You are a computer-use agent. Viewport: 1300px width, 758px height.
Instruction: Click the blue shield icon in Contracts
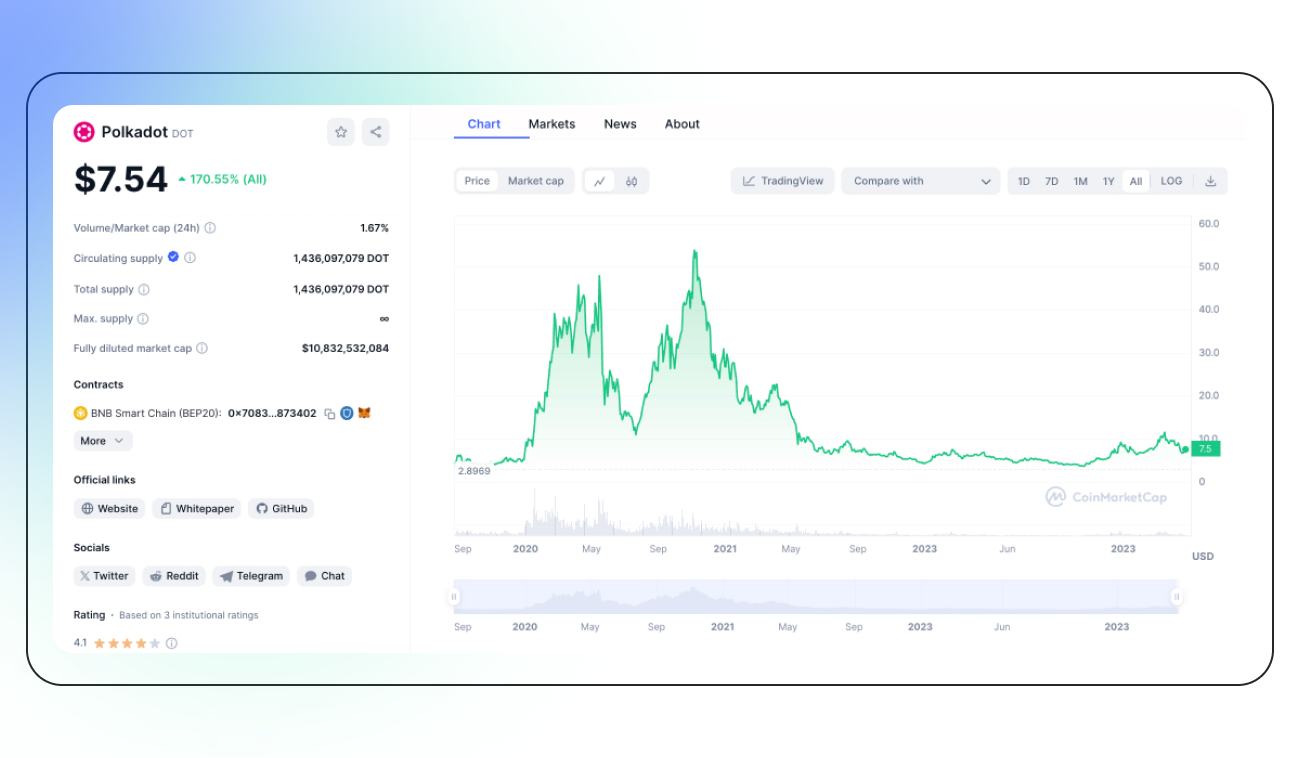tap(347, 413)
